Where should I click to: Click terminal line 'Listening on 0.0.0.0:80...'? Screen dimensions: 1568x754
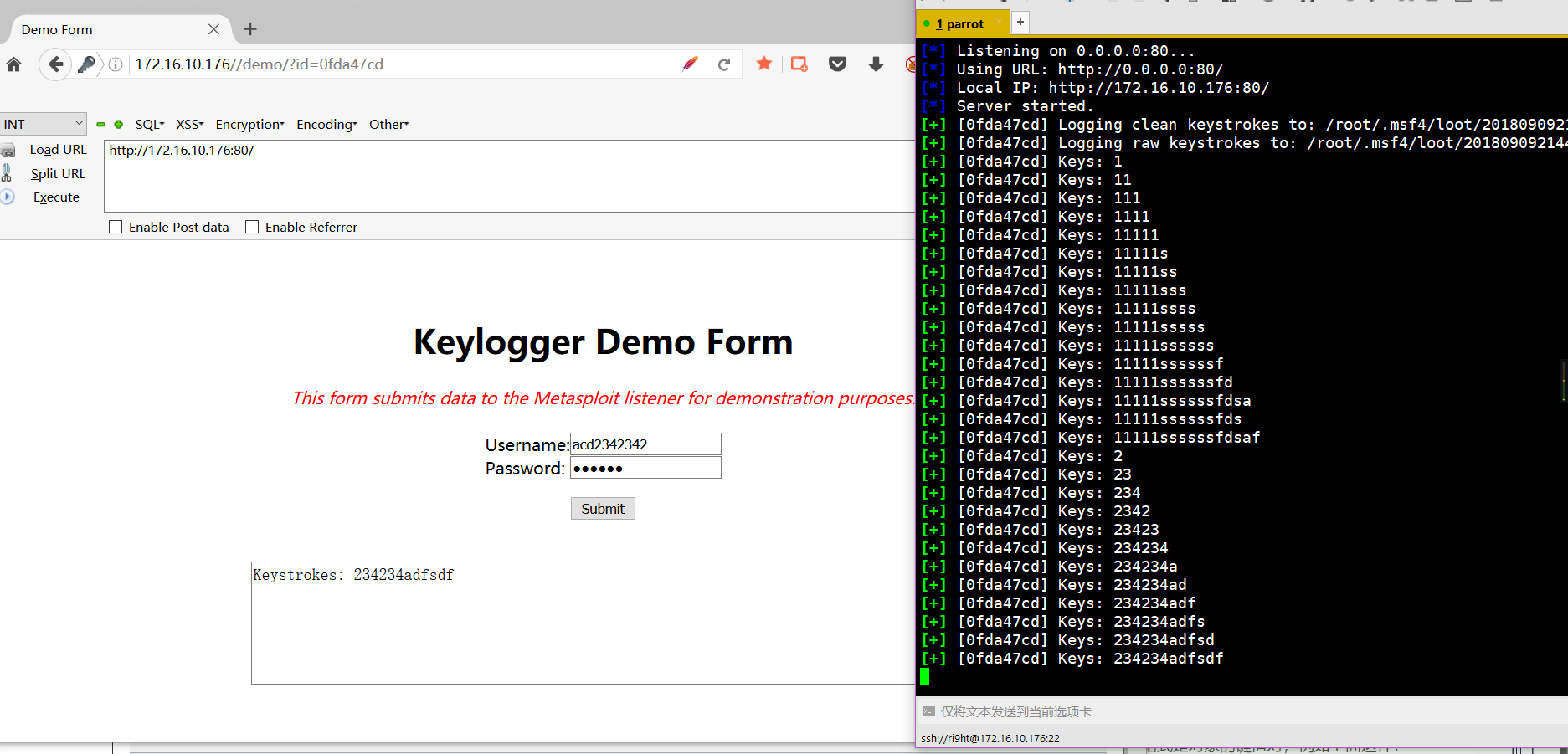[x=1076, y=51]
